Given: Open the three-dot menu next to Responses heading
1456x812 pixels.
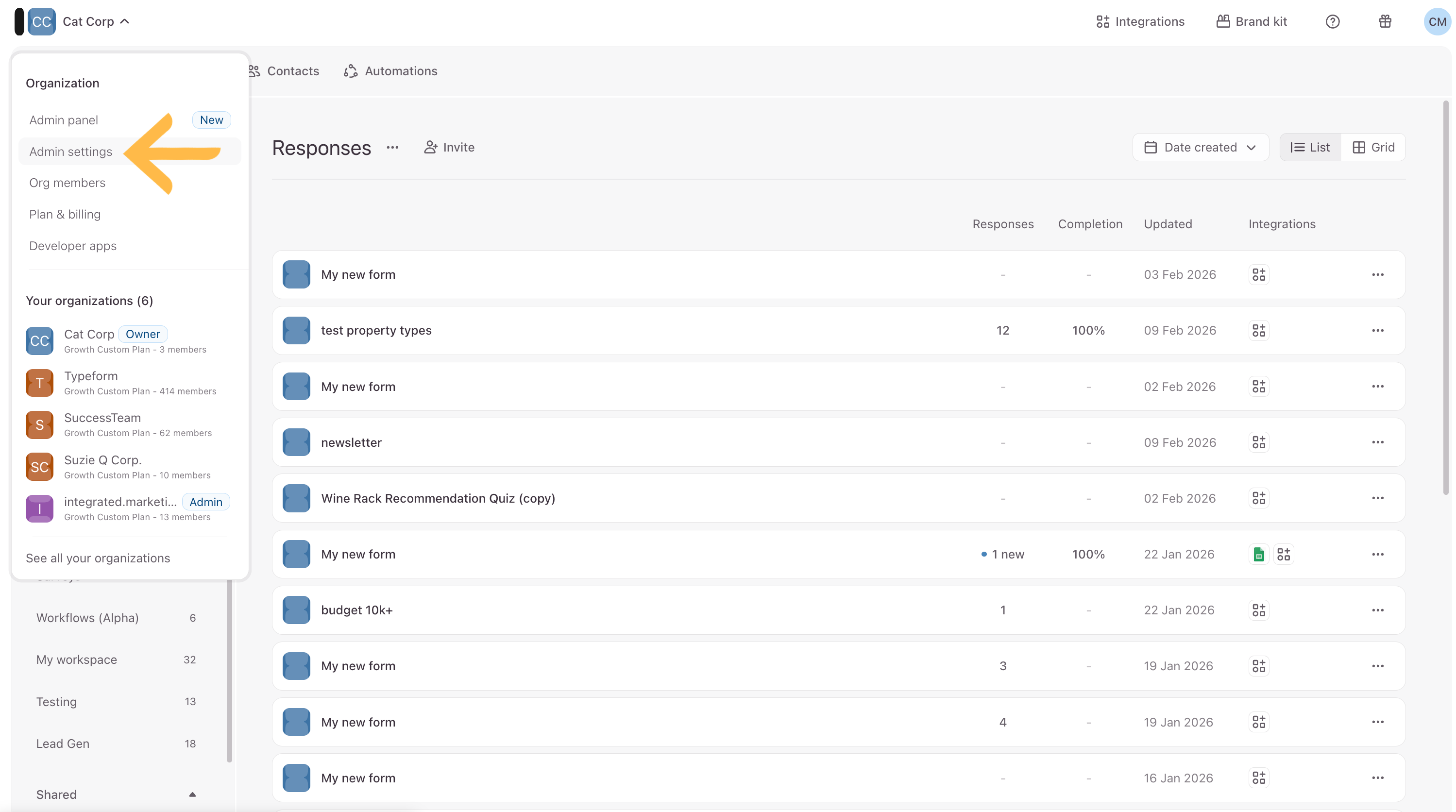Looking at the screenshot, I should [392, 148].
